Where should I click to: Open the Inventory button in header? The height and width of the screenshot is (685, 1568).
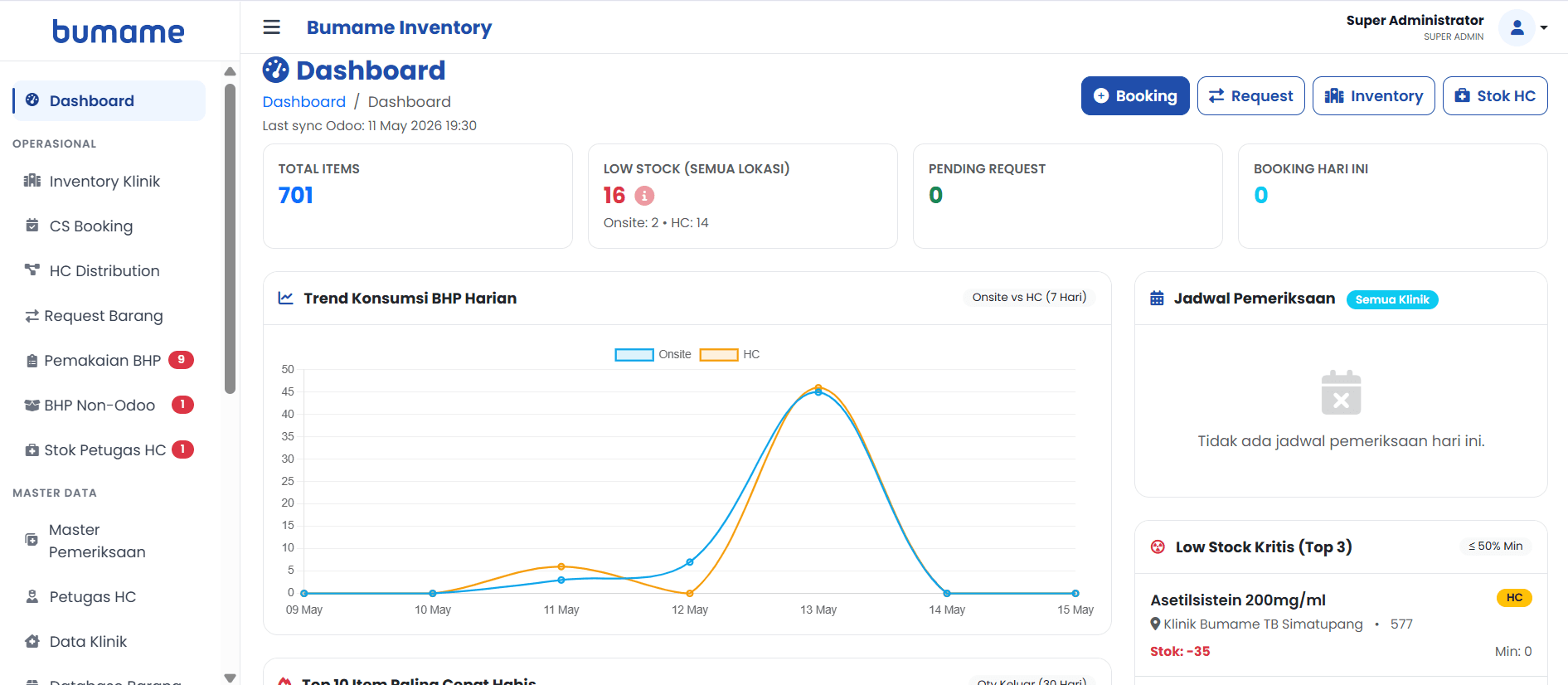(1374, 95)
